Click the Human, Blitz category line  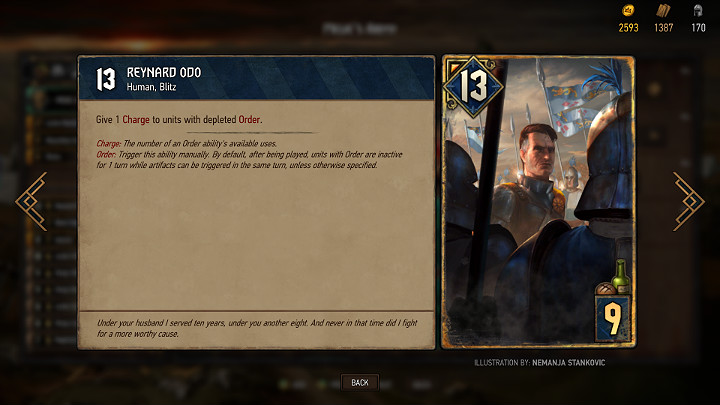[x=152, y=87]
